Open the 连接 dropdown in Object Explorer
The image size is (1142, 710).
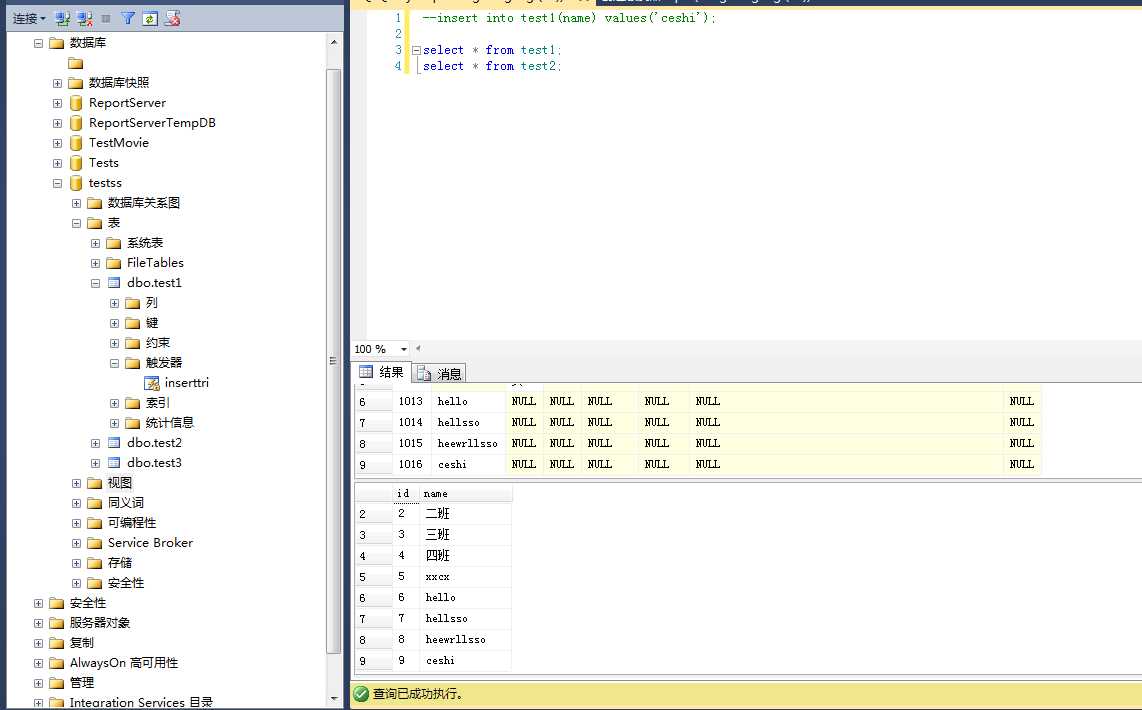click(x=29, y=18)
